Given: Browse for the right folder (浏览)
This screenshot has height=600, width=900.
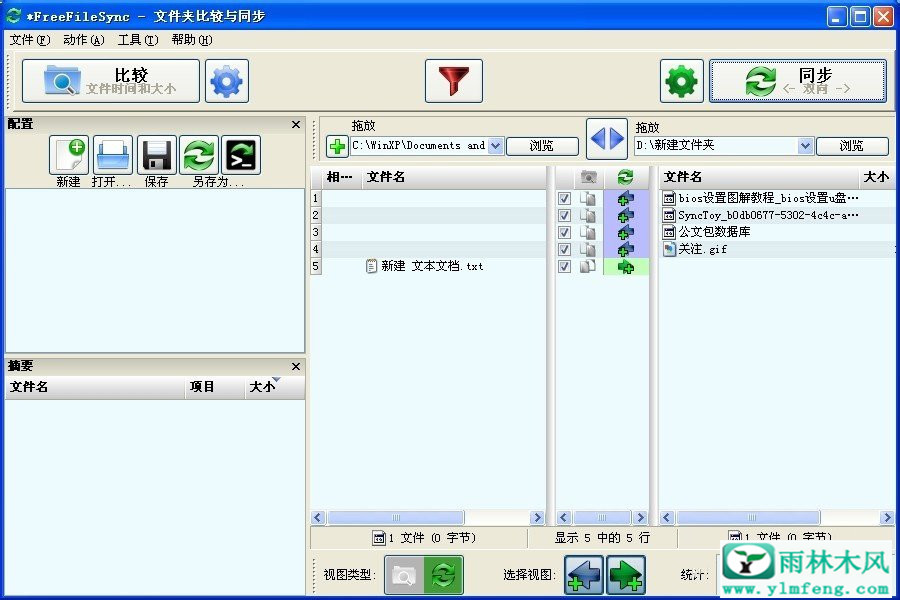Looking at the screenshot, I should 852,146.
